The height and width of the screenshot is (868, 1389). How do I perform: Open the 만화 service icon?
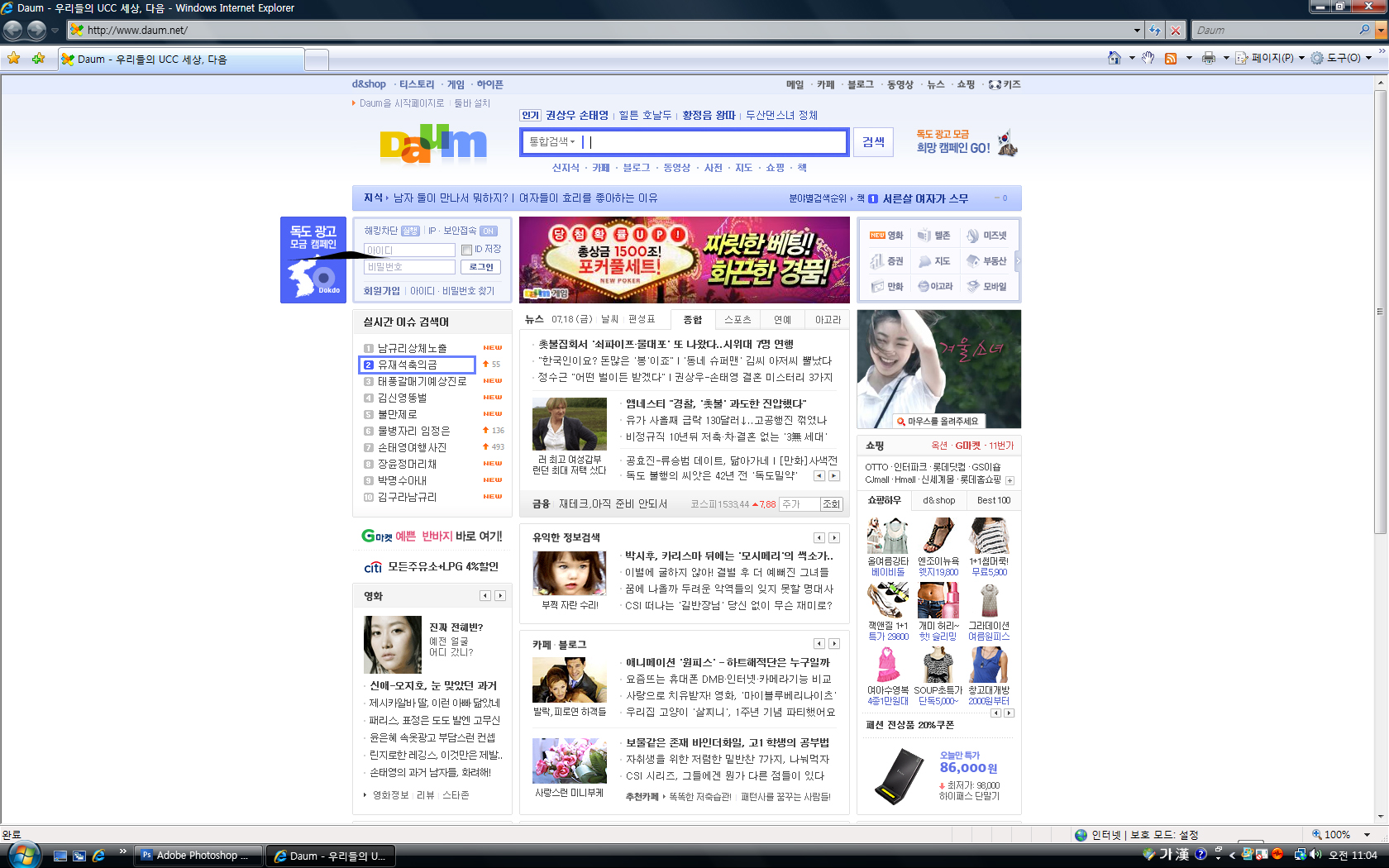tap(886, 287)
